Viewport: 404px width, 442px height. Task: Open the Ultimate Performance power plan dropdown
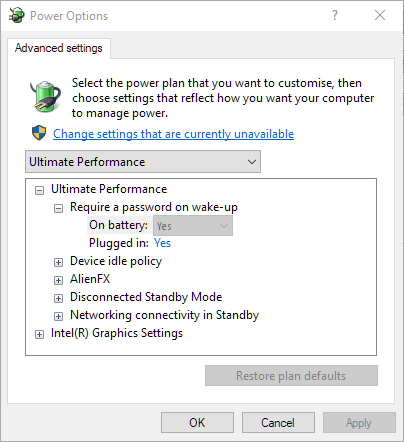143,162
